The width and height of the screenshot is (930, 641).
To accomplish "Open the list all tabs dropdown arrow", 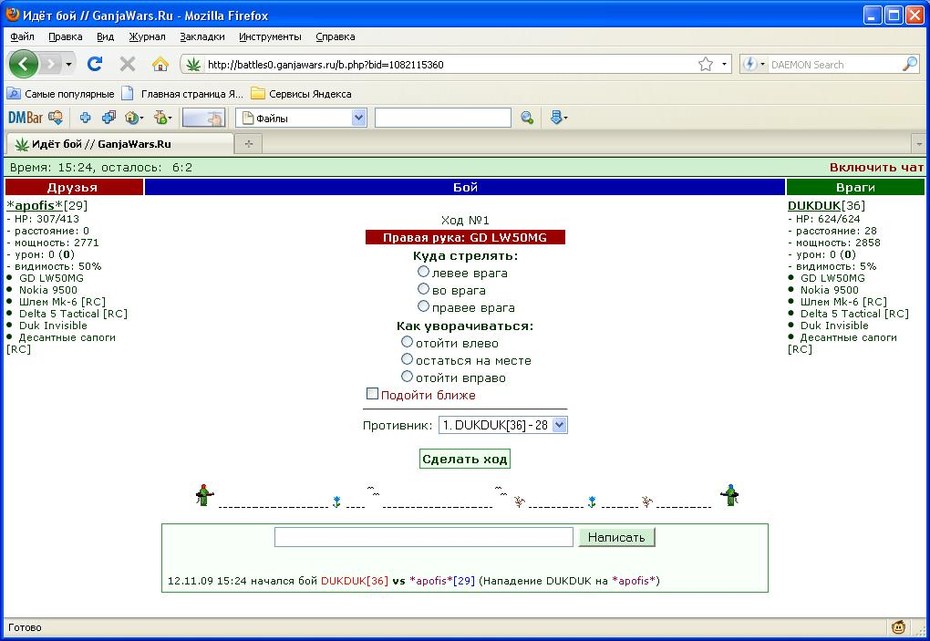I will [919, 144].
